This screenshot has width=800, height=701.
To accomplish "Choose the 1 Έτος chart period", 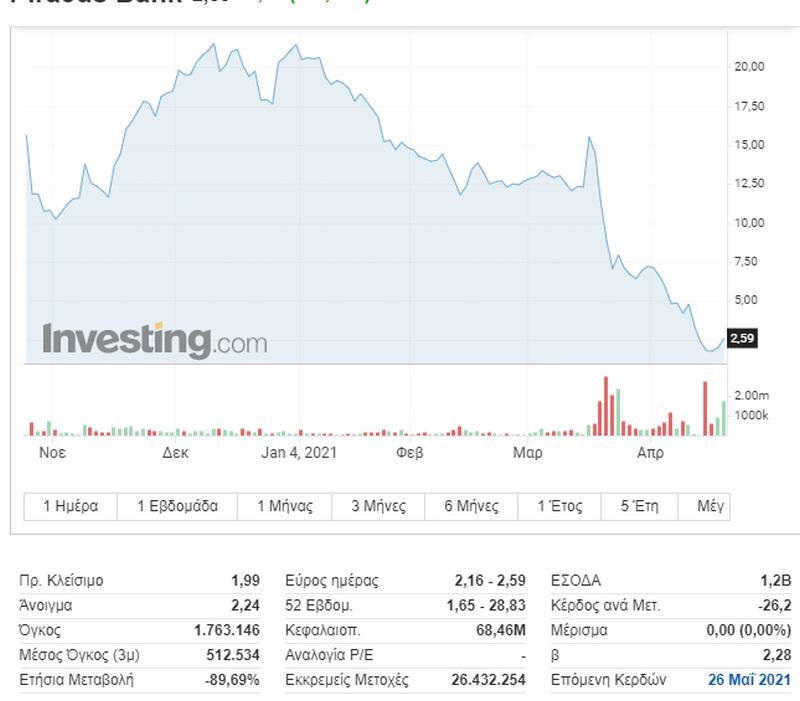I will (x=559, y=506).
